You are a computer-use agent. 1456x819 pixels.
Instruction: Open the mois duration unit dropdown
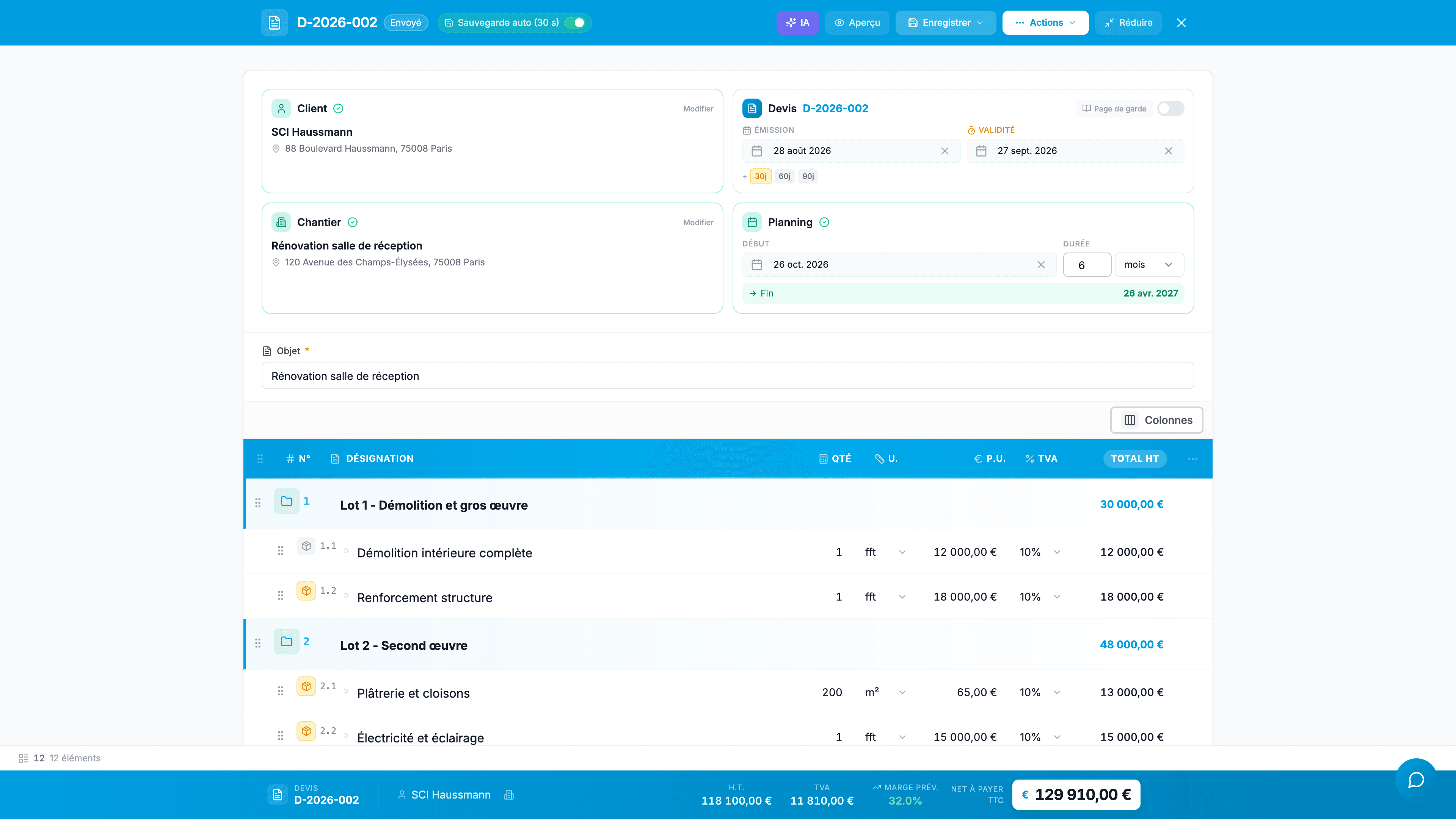click(1149, 265)
